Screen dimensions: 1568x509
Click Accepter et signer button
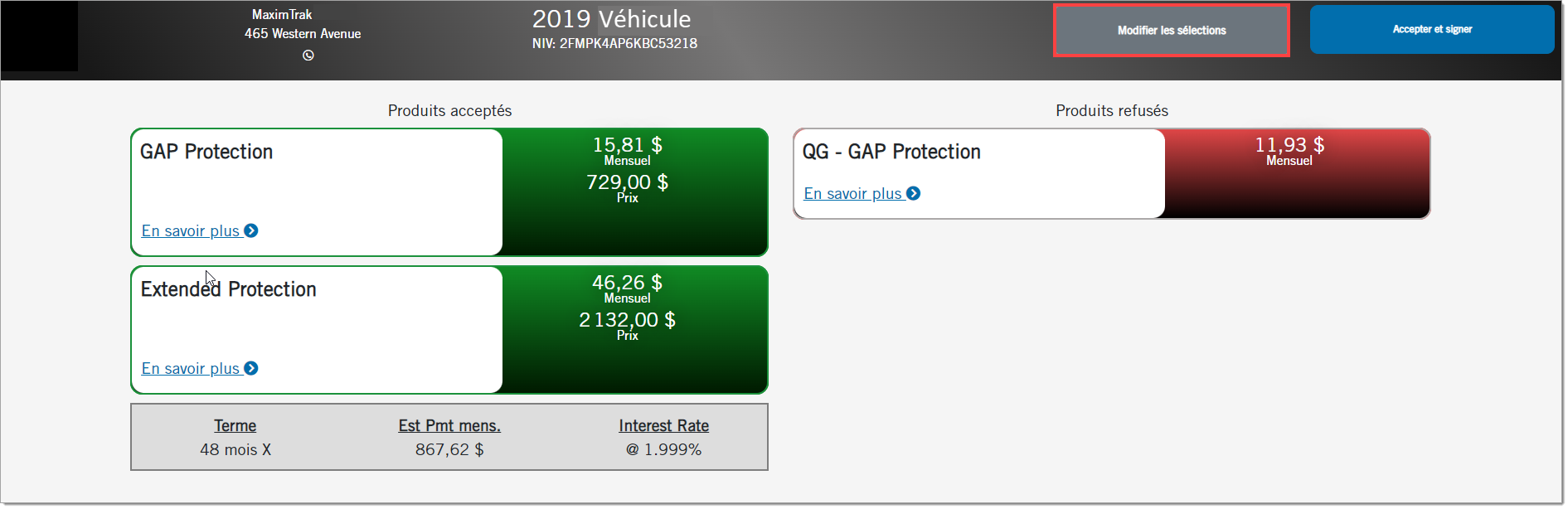tap(1432, 29)
